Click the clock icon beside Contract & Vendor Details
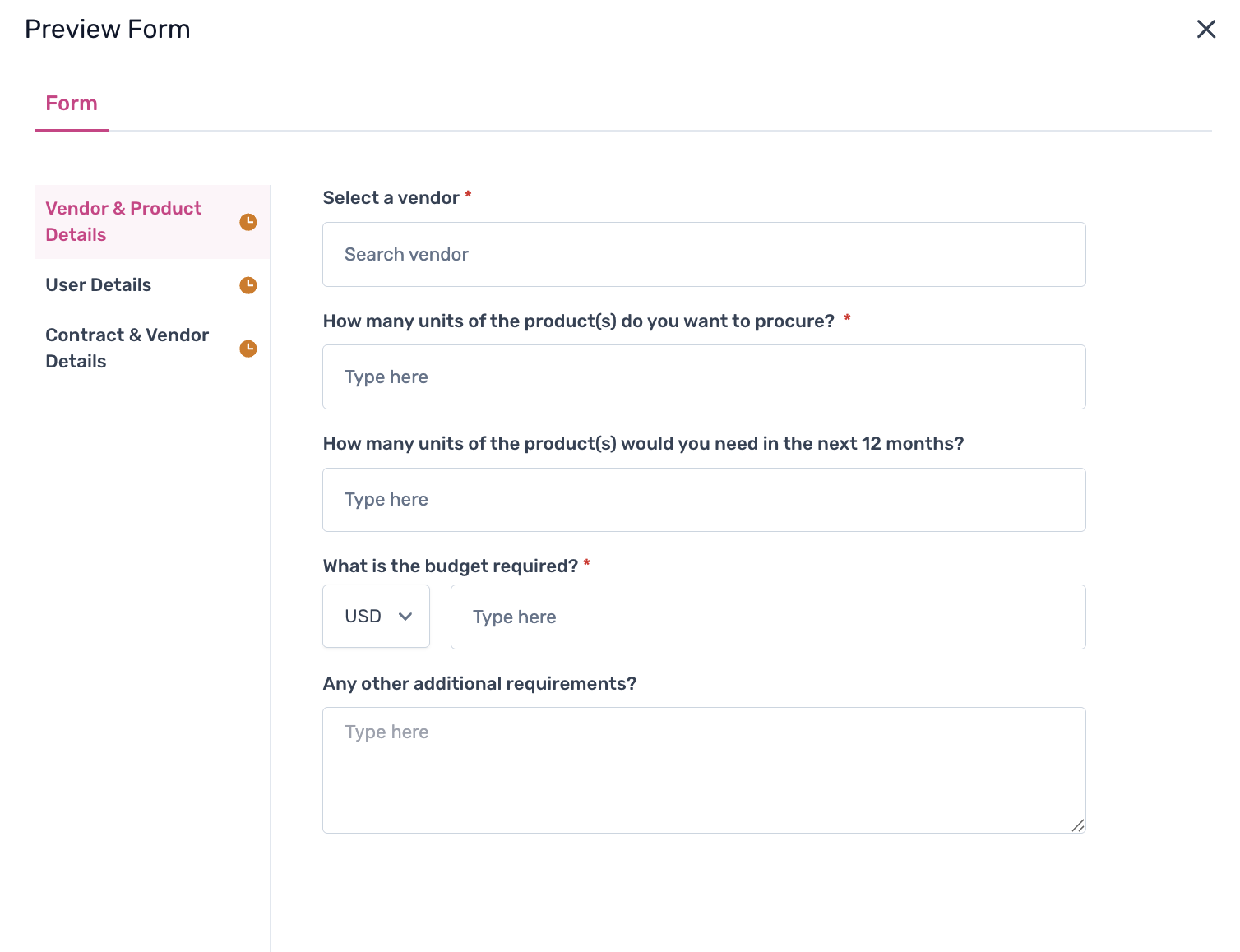 click(248, 349)
